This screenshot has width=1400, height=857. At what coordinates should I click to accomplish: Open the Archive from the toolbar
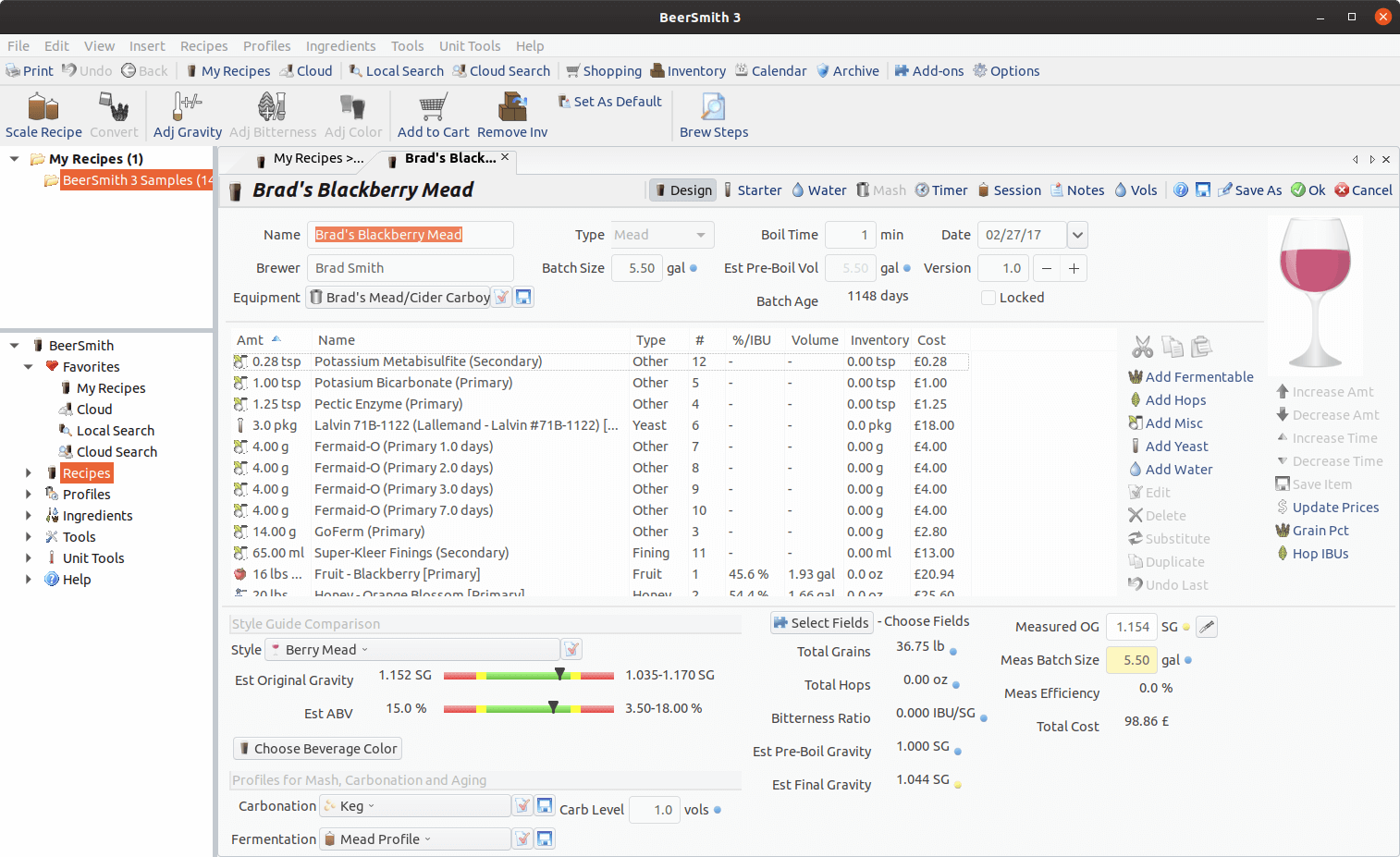[x=847, y=71]
